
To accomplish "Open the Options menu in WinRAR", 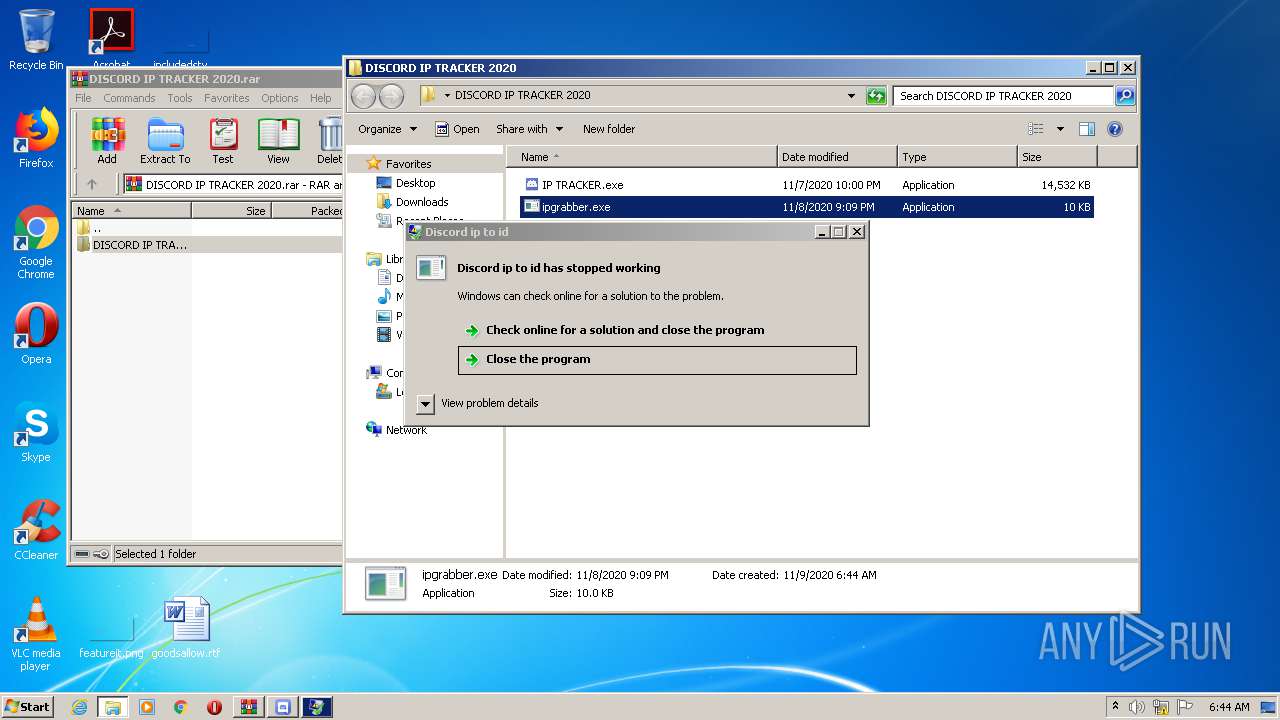I will (x=280, y=98).
